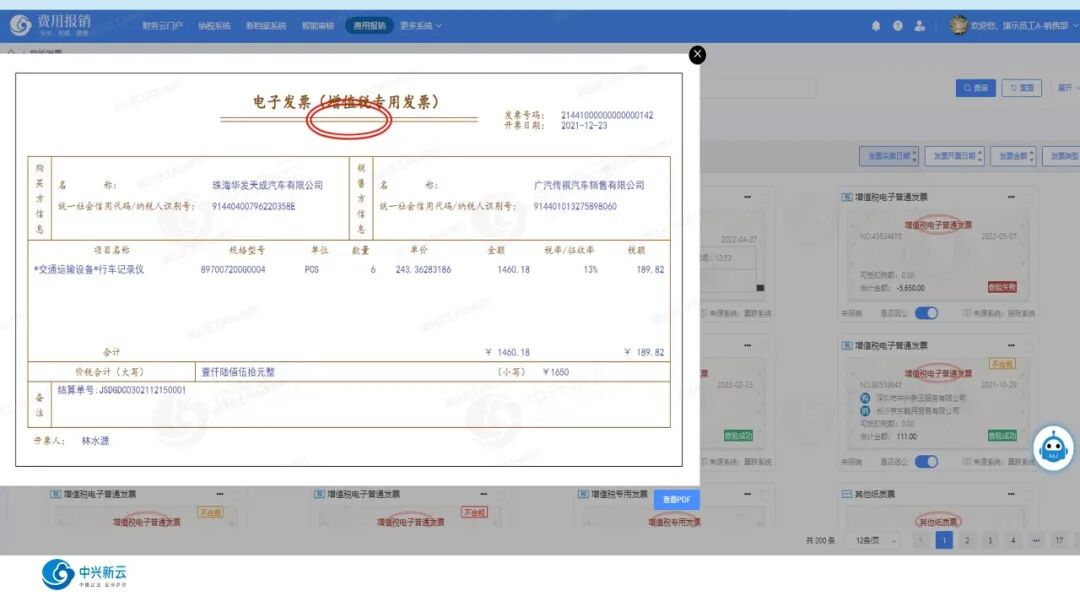Click the user contacts icon in header

(920, 25)
